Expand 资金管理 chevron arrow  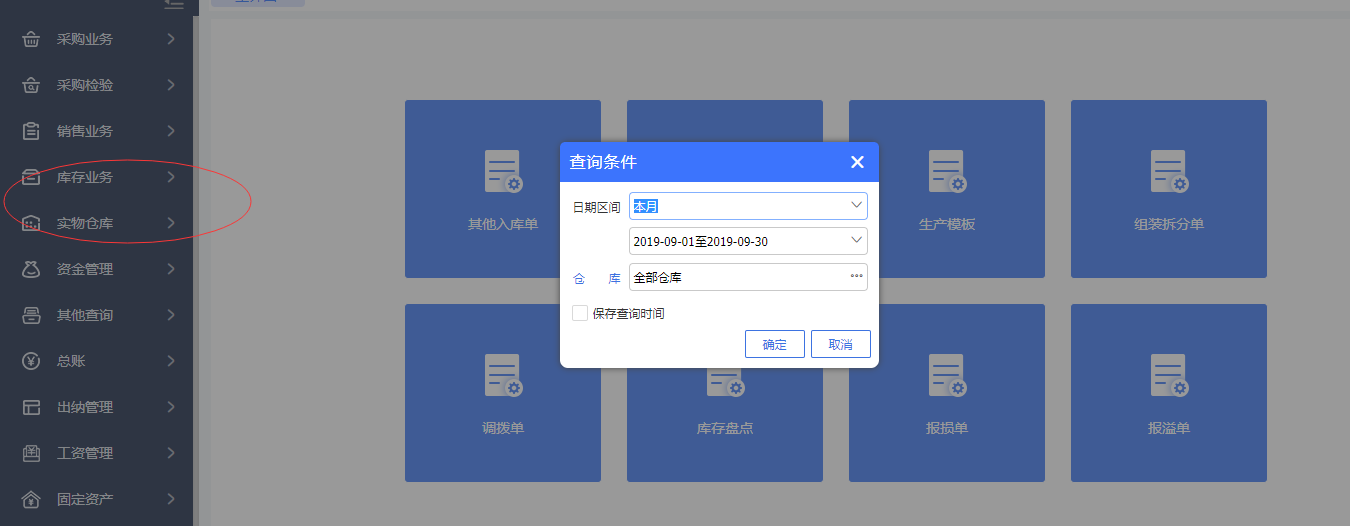pyautogui.click(x=172, y=269)
